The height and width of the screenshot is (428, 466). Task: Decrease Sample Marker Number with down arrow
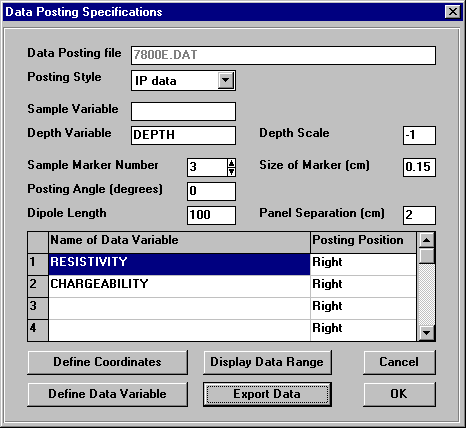[231, 172]
